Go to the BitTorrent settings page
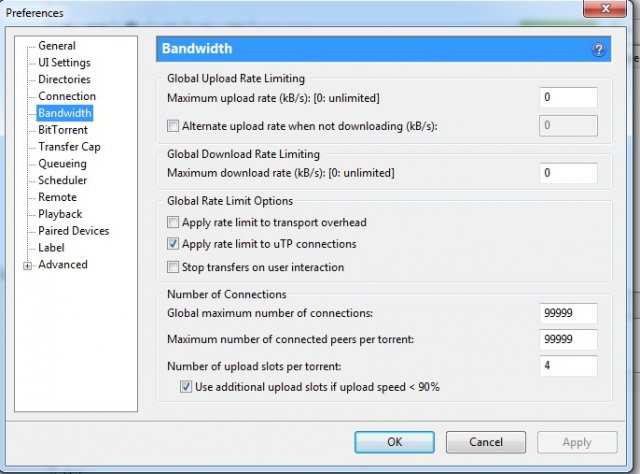640x474 pixels. click(62, 130)
